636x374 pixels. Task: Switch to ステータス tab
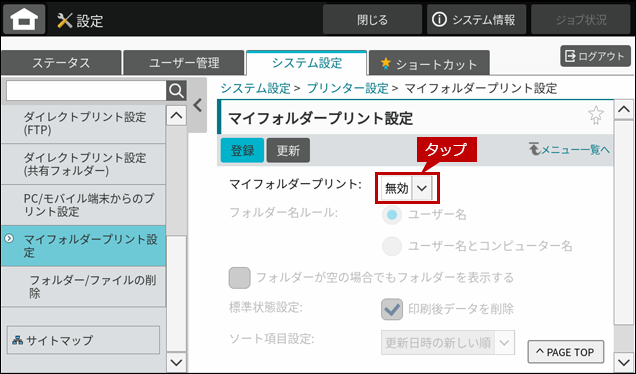[61, 63]
